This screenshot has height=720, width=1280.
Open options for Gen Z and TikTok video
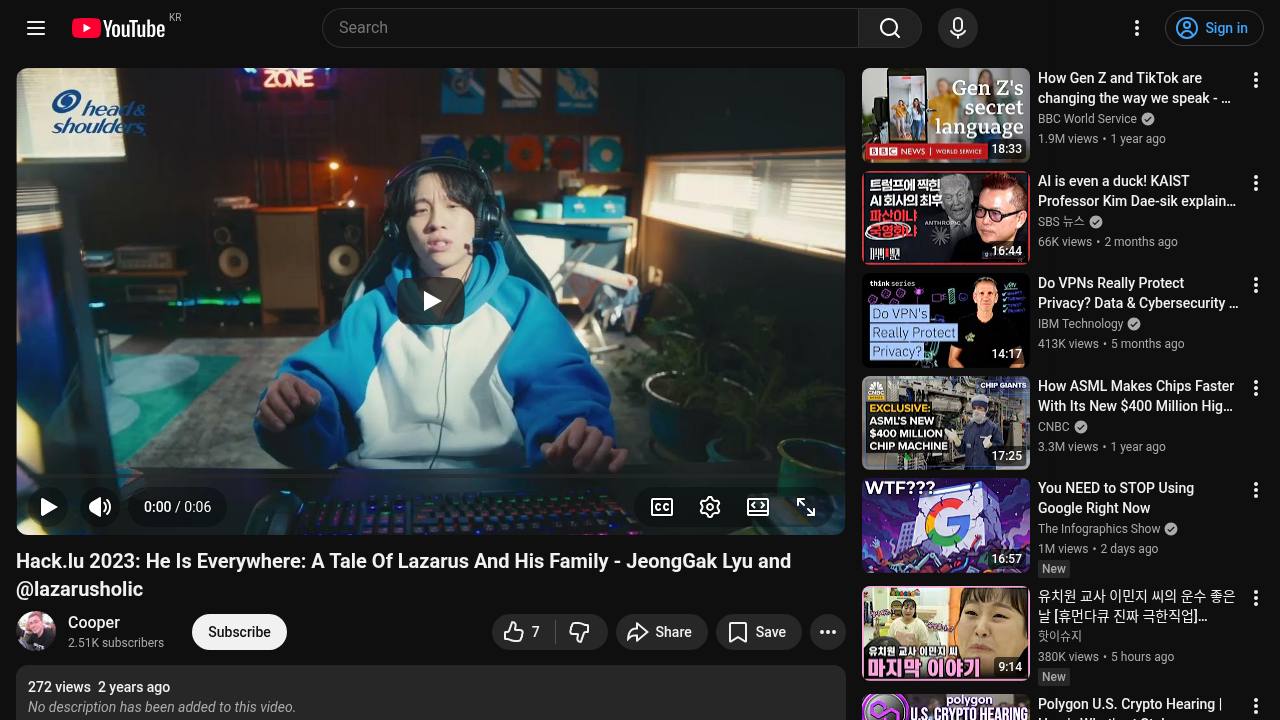(1256, 80)
